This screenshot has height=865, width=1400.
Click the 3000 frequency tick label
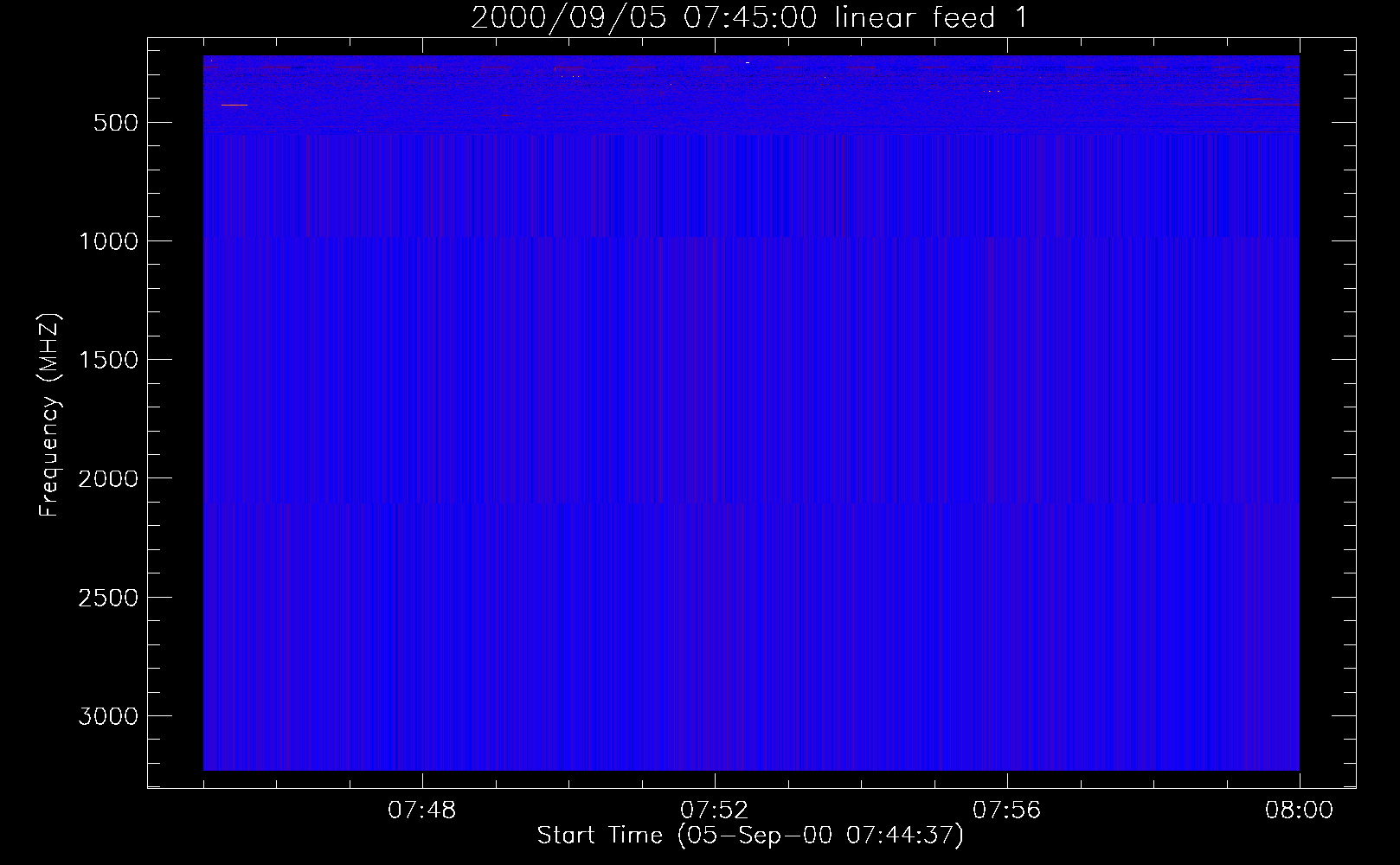point(109,716)
